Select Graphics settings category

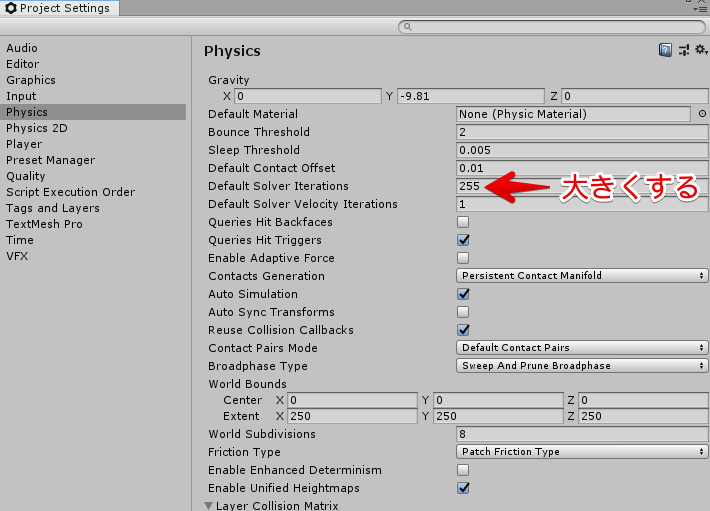coord(93,80)
